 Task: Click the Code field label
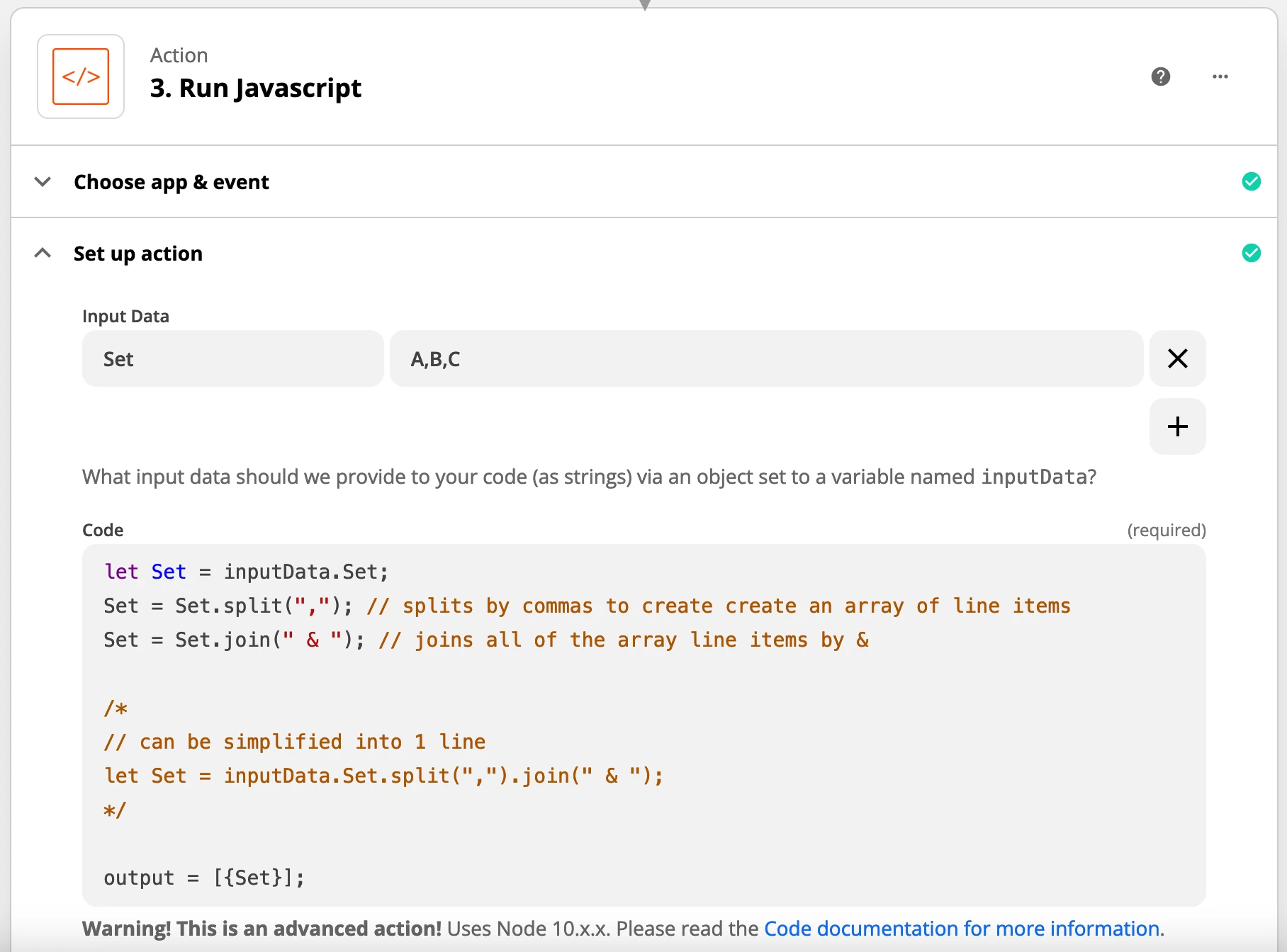click(103, 530)
